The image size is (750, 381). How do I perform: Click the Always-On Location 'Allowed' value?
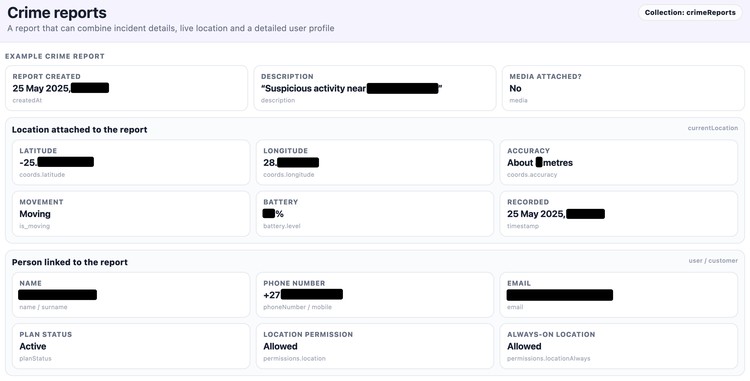click(524, 346)
